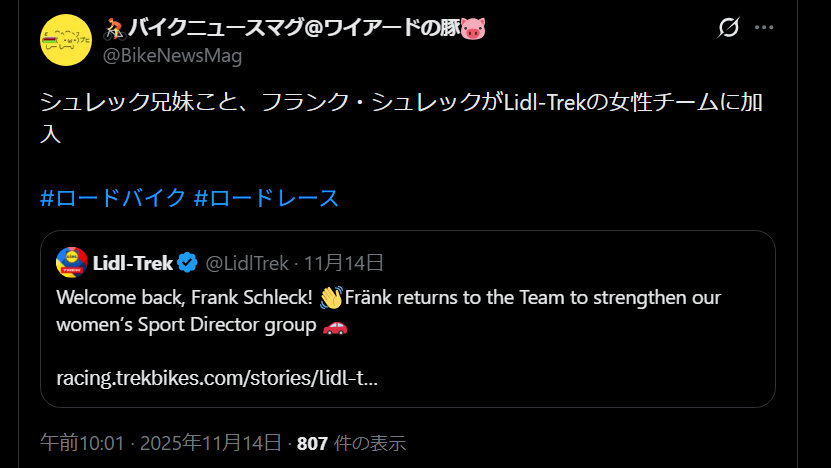Open the @LidlTrek handle
This screenshot has height=468, width=831.
coord(249,264)
